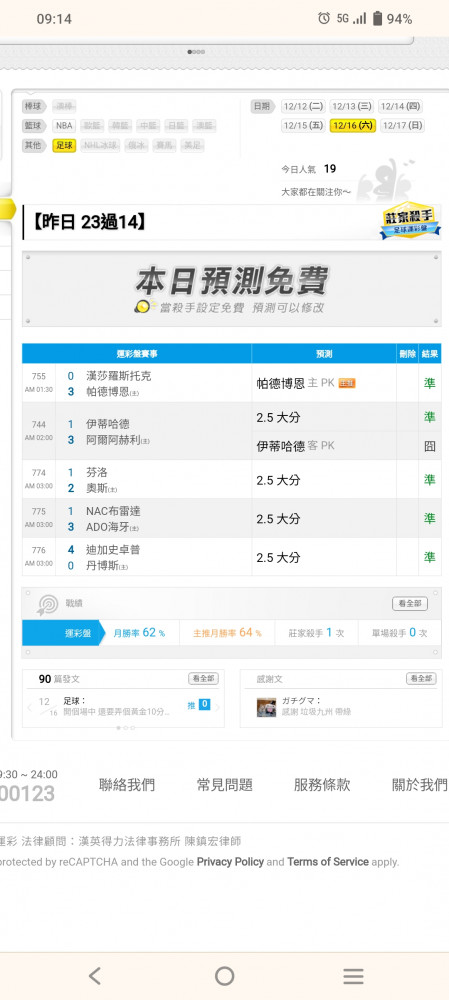
Task: Click team name ADO海牙
Action: tap(108, 527)
